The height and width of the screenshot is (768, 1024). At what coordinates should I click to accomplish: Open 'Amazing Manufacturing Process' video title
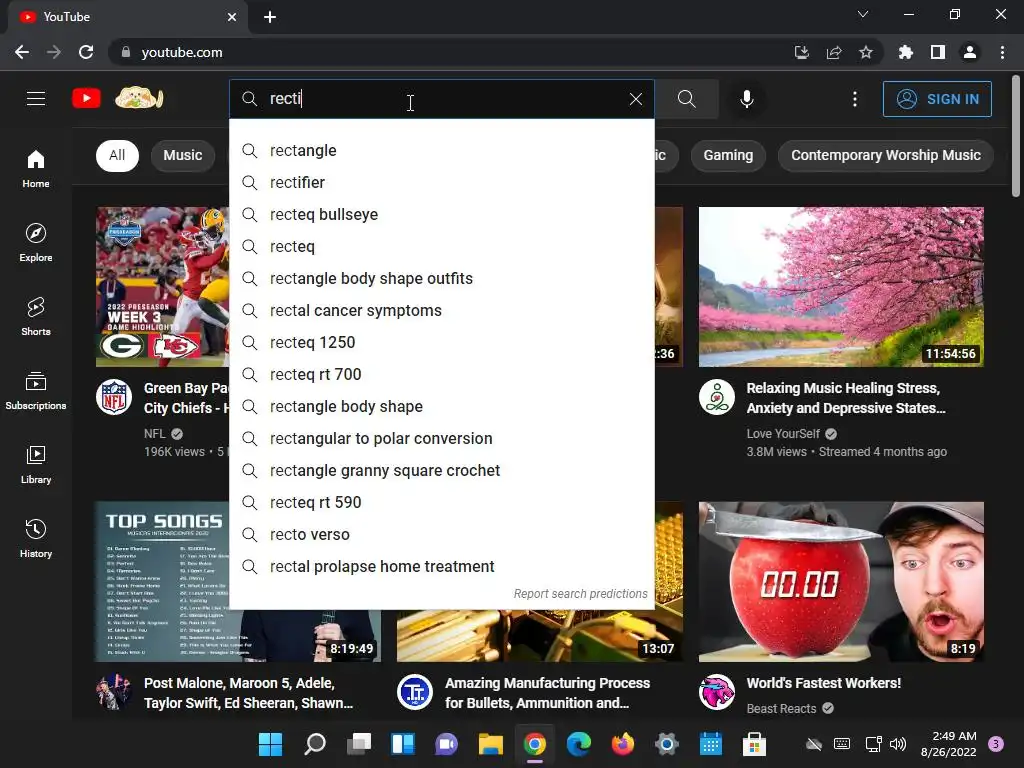(547, 693)
